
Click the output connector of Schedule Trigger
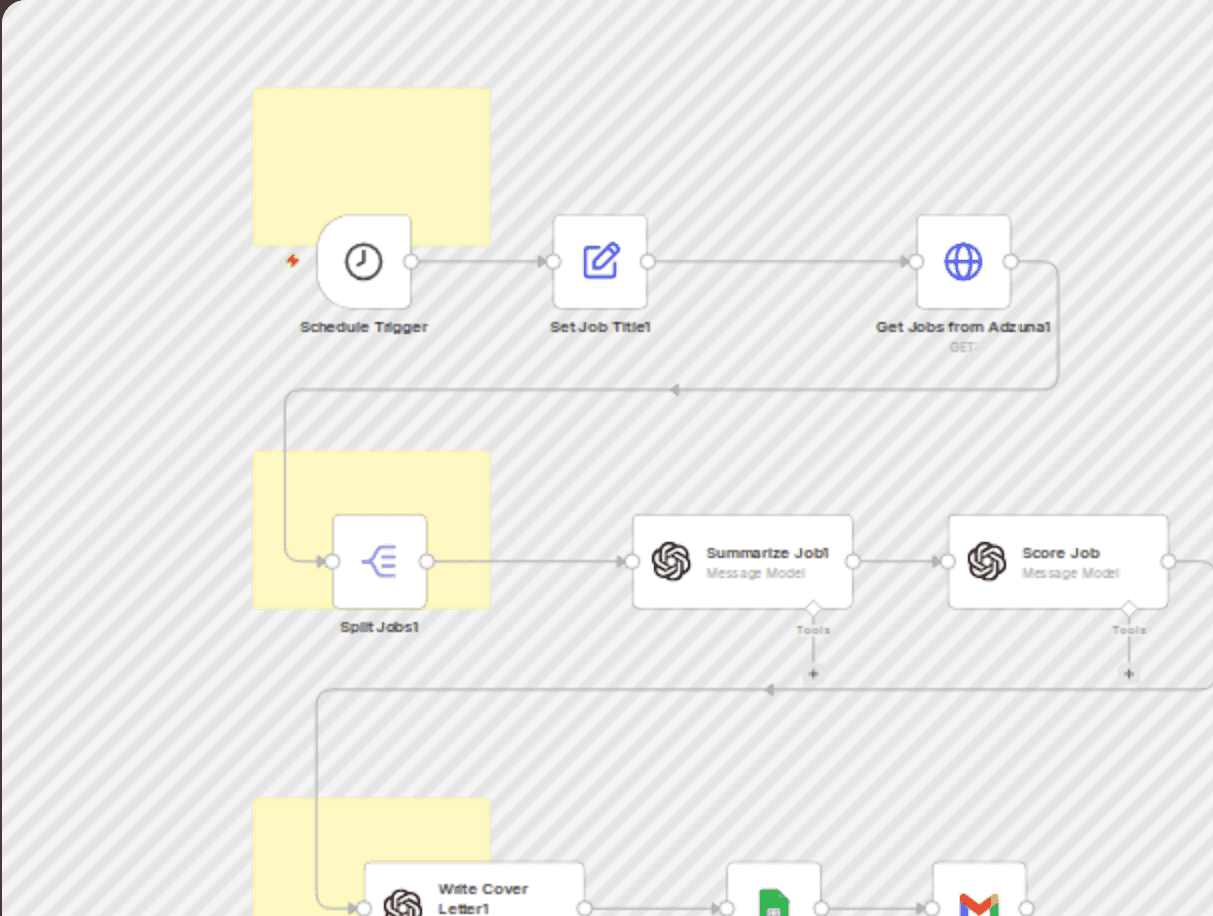(x=410, y=262)
